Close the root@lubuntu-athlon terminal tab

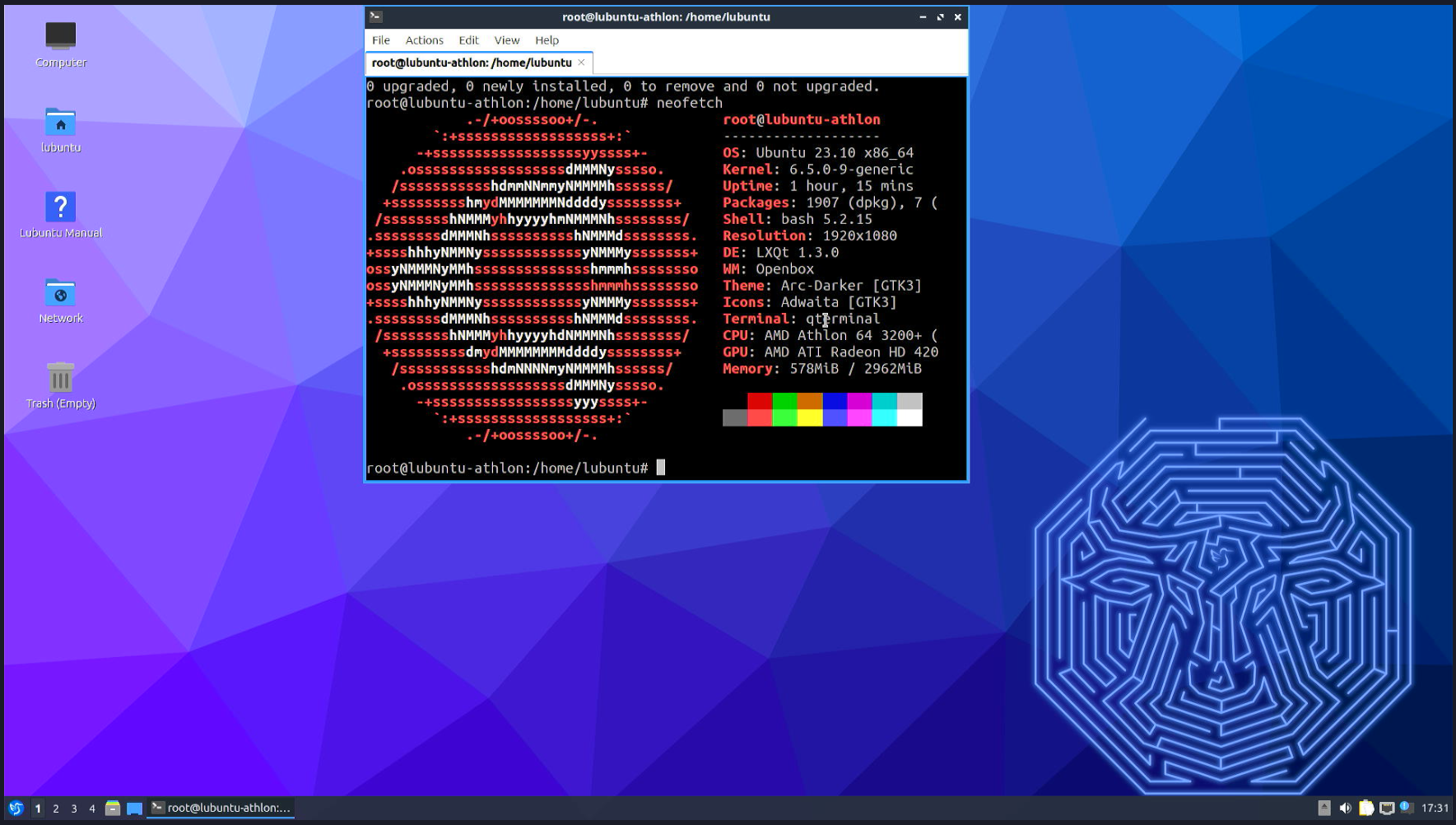[581, 63]
